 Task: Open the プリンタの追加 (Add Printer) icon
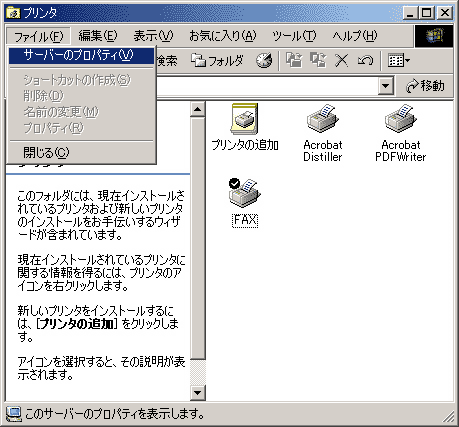tap(245, 127)
